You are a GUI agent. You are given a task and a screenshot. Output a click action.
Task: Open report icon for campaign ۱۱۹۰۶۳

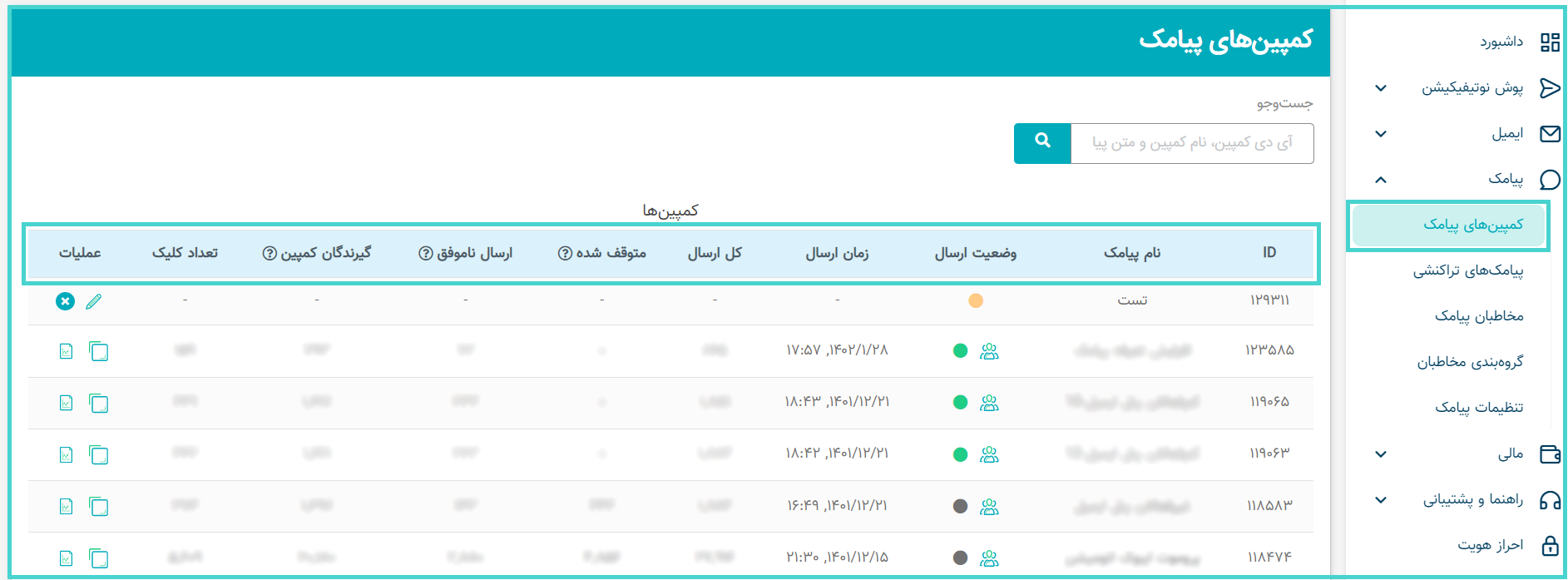pyautogui.click(x=67, y=455)
